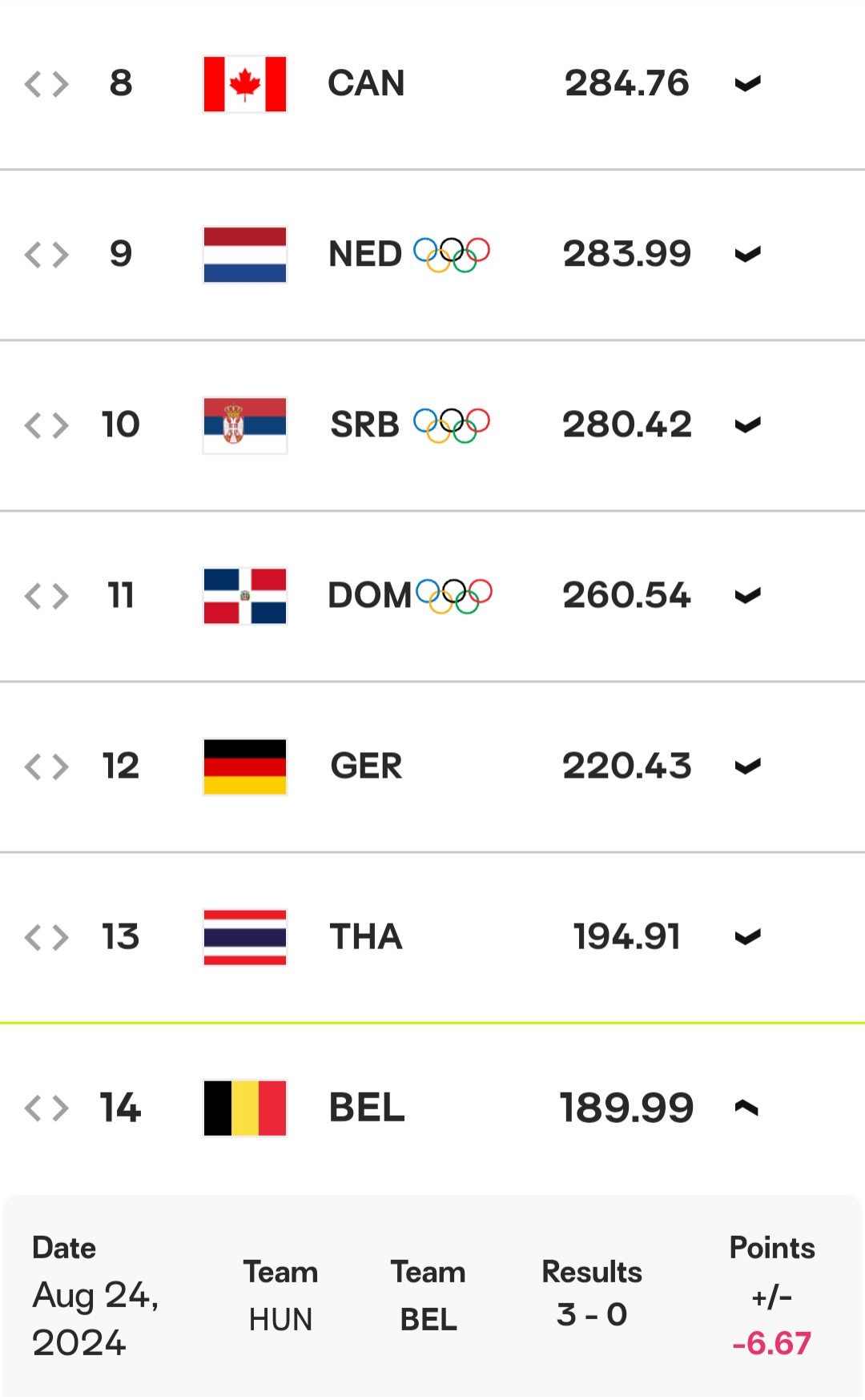Click the Thailand flag icon
The width and height of the screenshot is (865, 1400).
[245, 937]
